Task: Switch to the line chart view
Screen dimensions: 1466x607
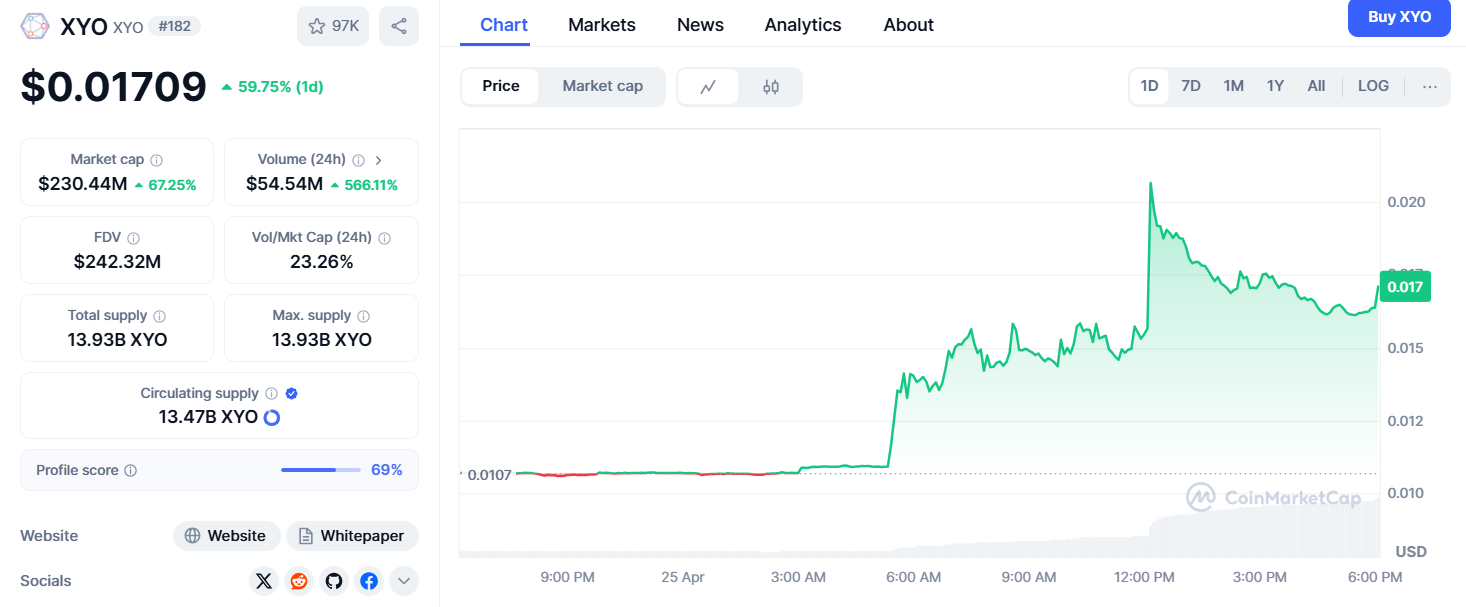Action: pos(708,87)
